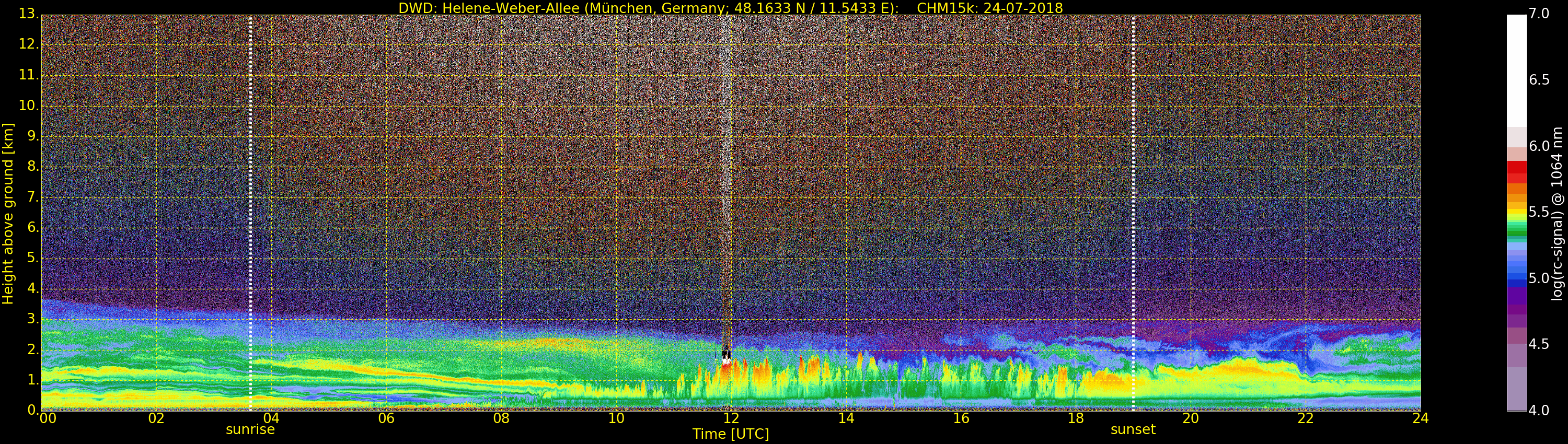
Task: Click the height tick label '4.'
Action: tap(33, 288)
